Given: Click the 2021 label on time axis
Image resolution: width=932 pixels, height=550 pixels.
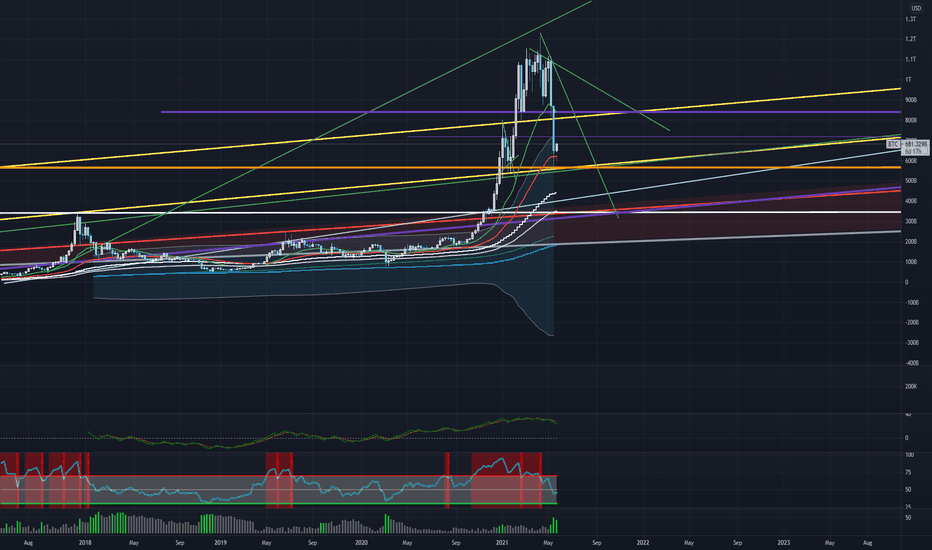Looking at the screenshot, I should [502, 543].
